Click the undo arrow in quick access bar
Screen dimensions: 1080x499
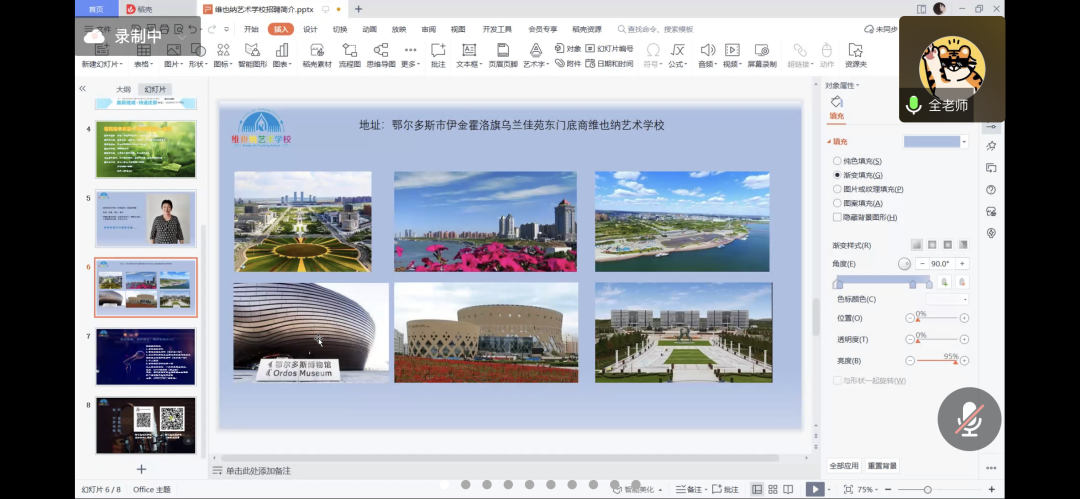[193, 30]
